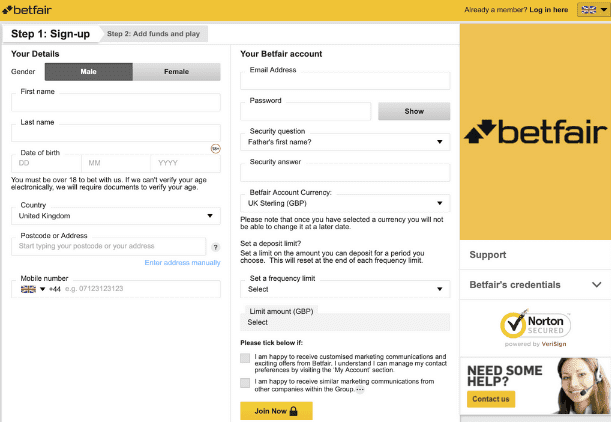Viewport: 611px width, 422px height.
Task: Click the ellipsis after 'within the Group'
Action: (x=360, y=389)
